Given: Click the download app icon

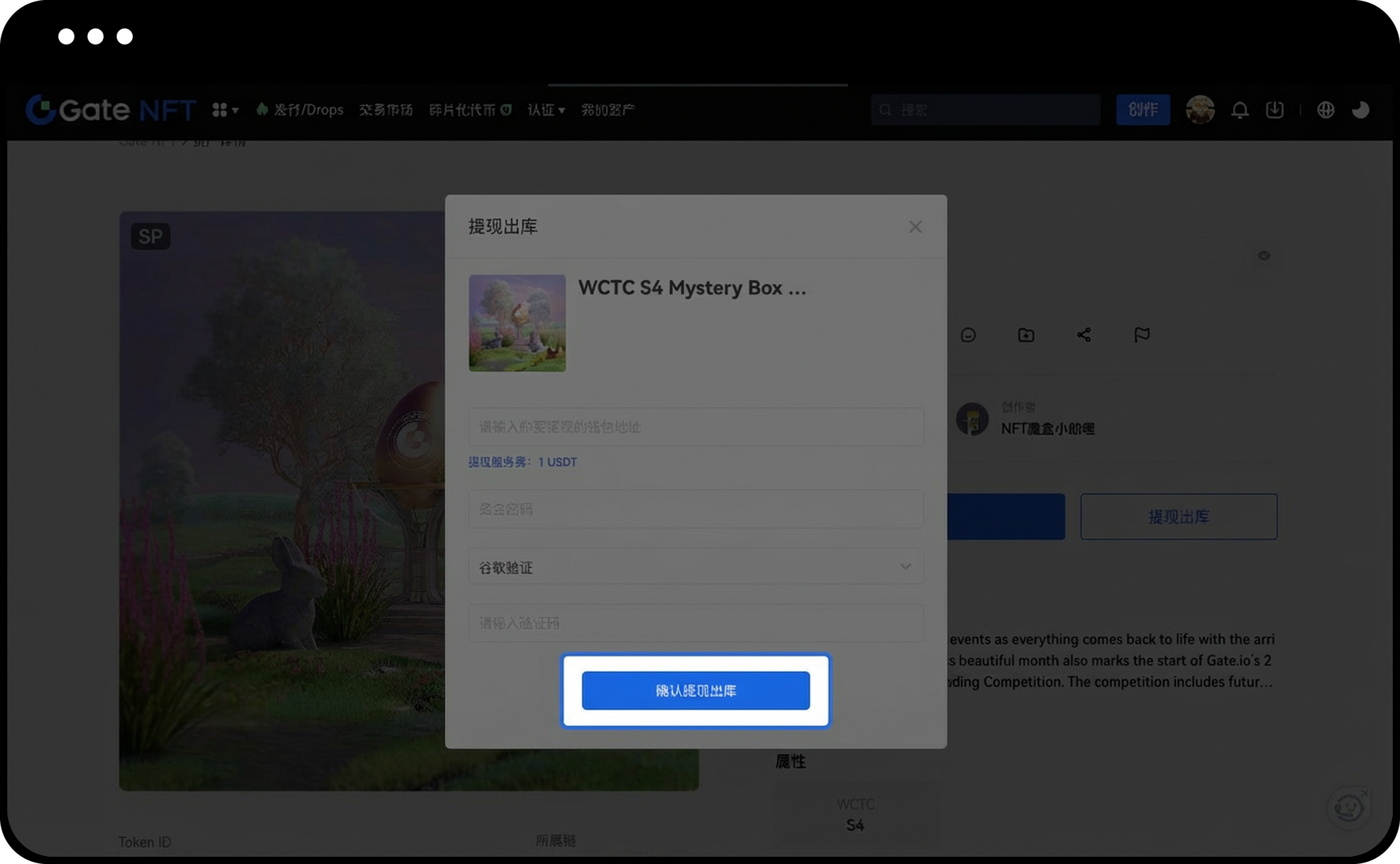Looking at the screenshot, I should point(1275,110).
